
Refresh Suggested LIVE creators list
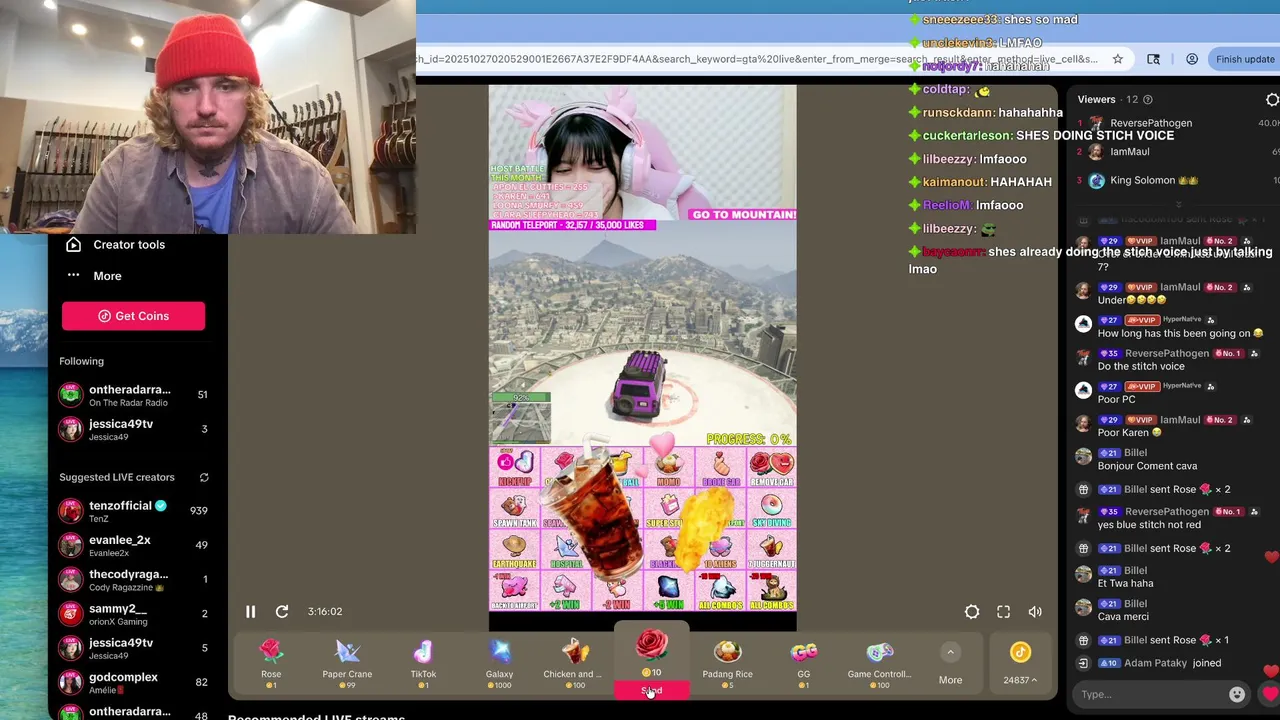(204, 478)
